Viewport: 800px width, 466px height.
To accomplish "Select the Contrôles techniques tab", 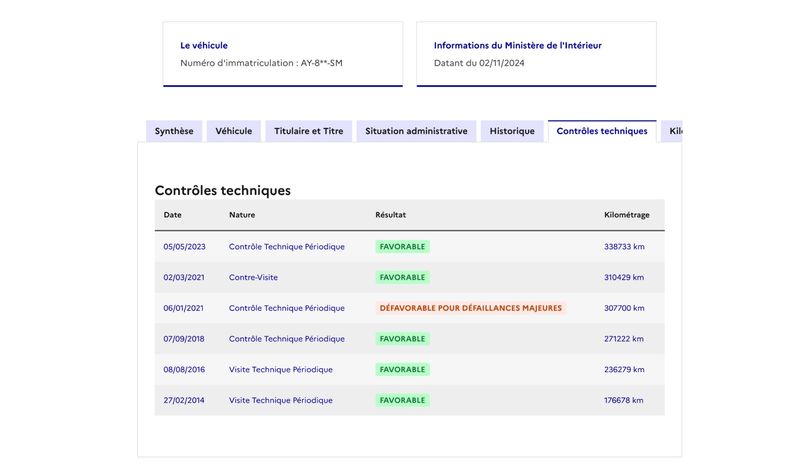I will [x=602, y=131].
